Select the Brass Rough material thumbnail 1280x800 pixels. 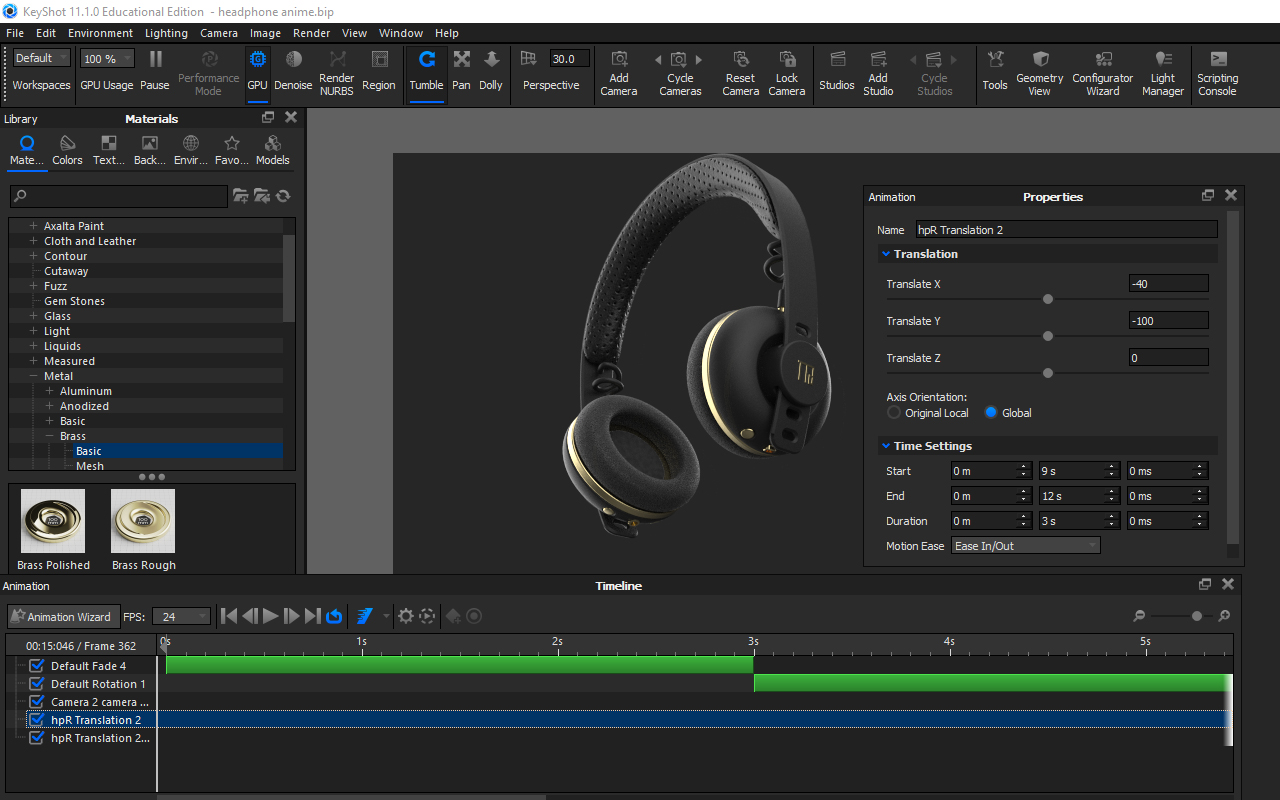pos(143,521)
